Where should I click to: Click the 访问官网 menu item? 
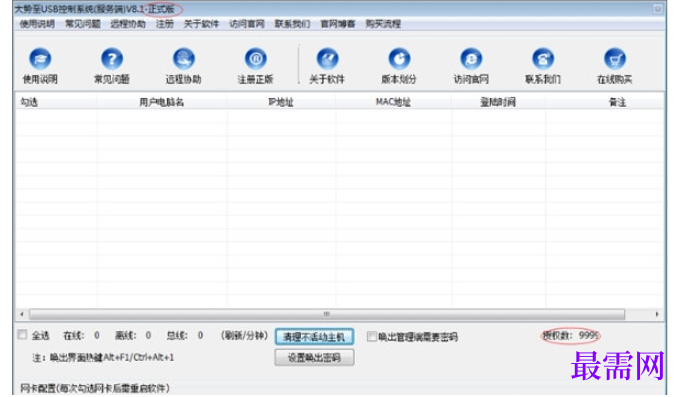247,24
